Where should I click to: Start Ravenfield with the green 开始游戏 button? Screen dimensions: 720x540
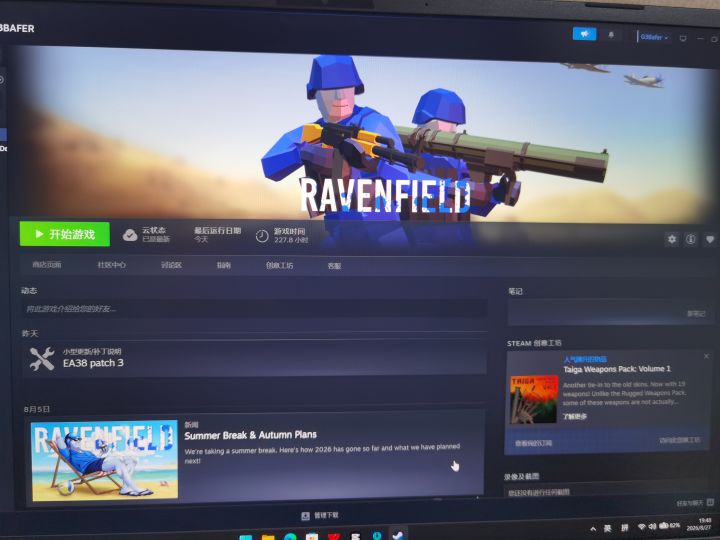pos(65,234)
